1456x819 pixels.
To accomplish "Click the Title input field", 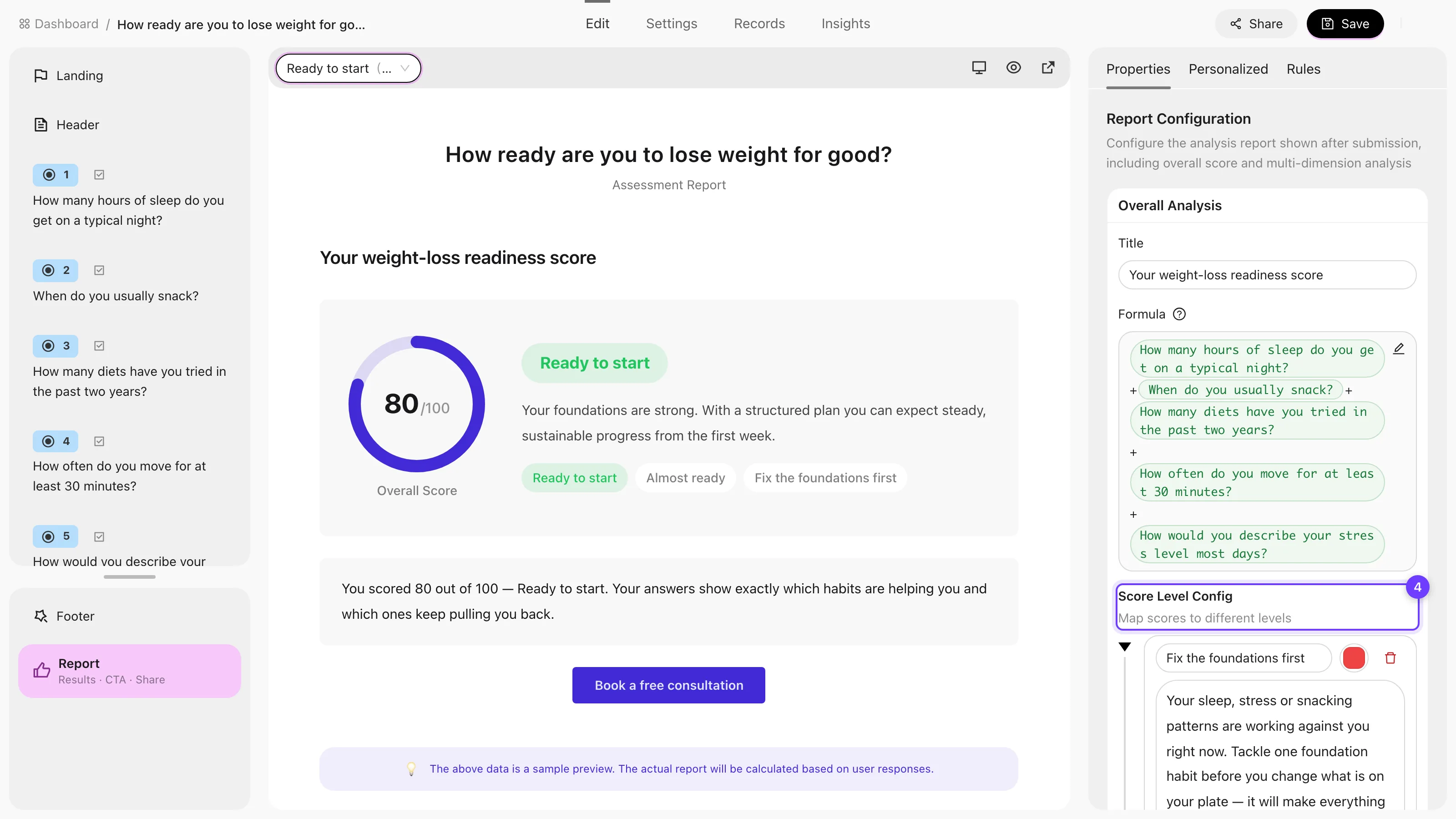I will [1267, 275].
